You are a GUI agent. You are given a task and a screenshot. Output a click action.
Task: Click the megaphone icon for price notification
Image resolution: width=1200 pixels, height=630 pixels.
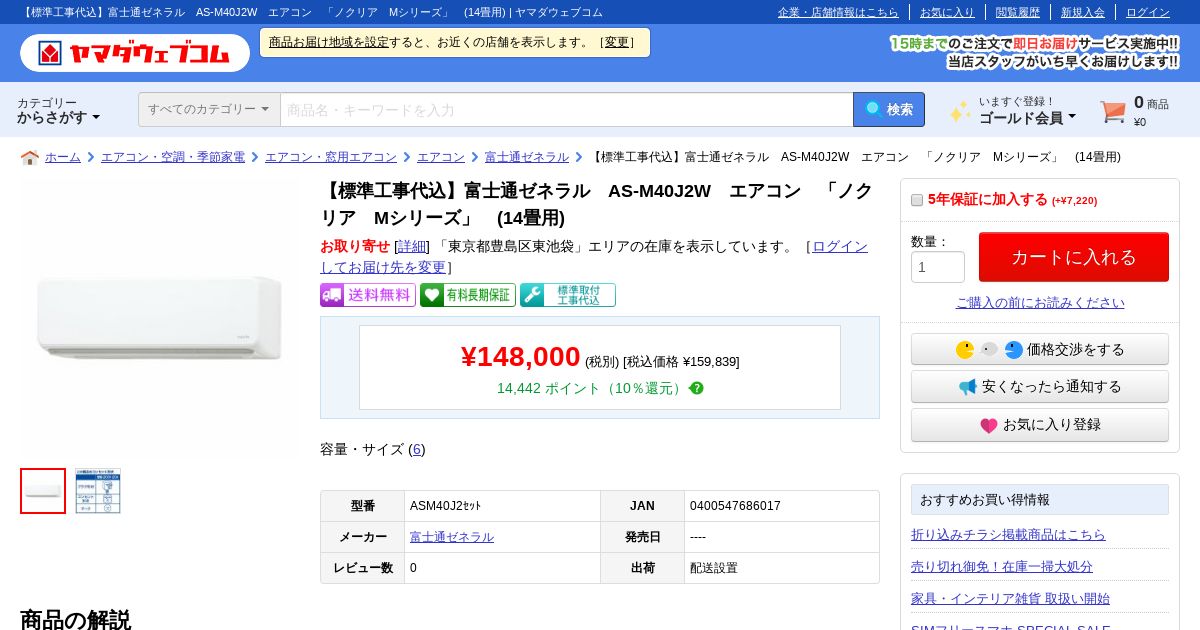coord(967,387)
